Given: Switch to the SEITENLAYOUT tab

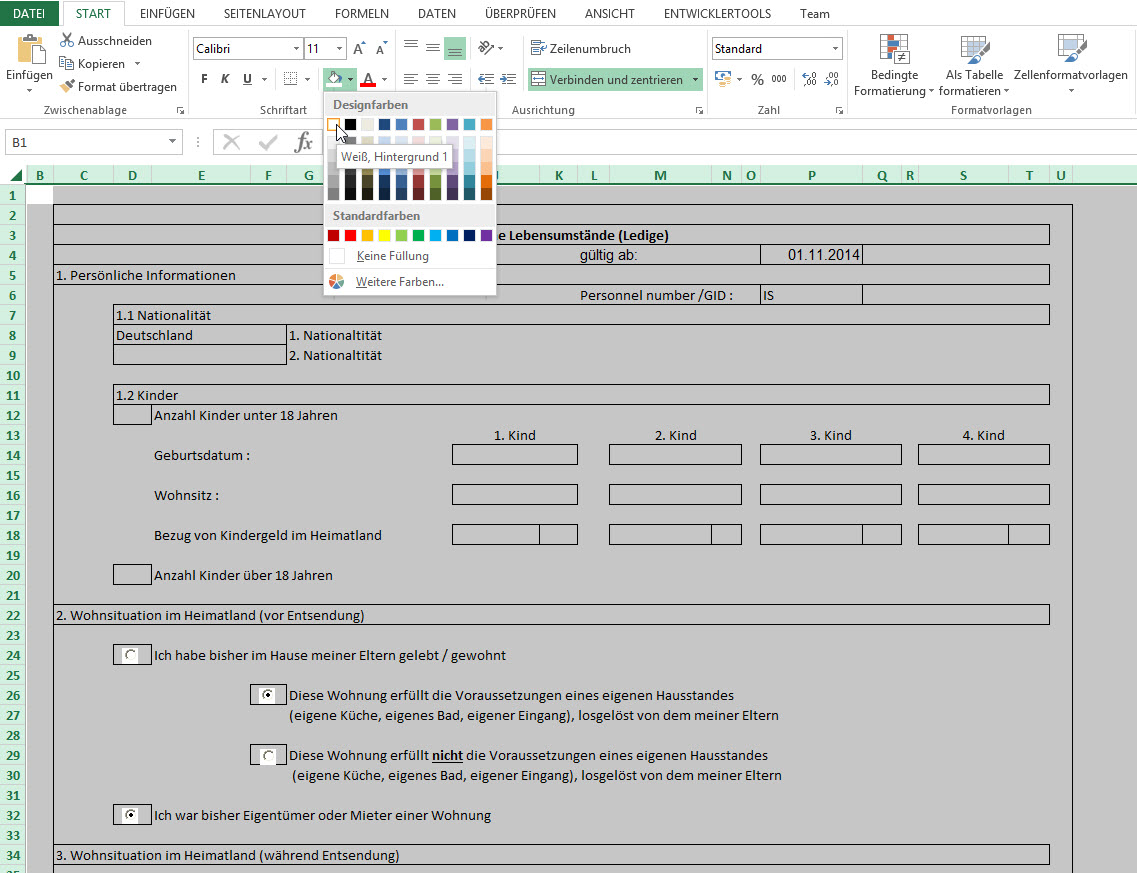Looking at the screenshot, I should (265, 13).
